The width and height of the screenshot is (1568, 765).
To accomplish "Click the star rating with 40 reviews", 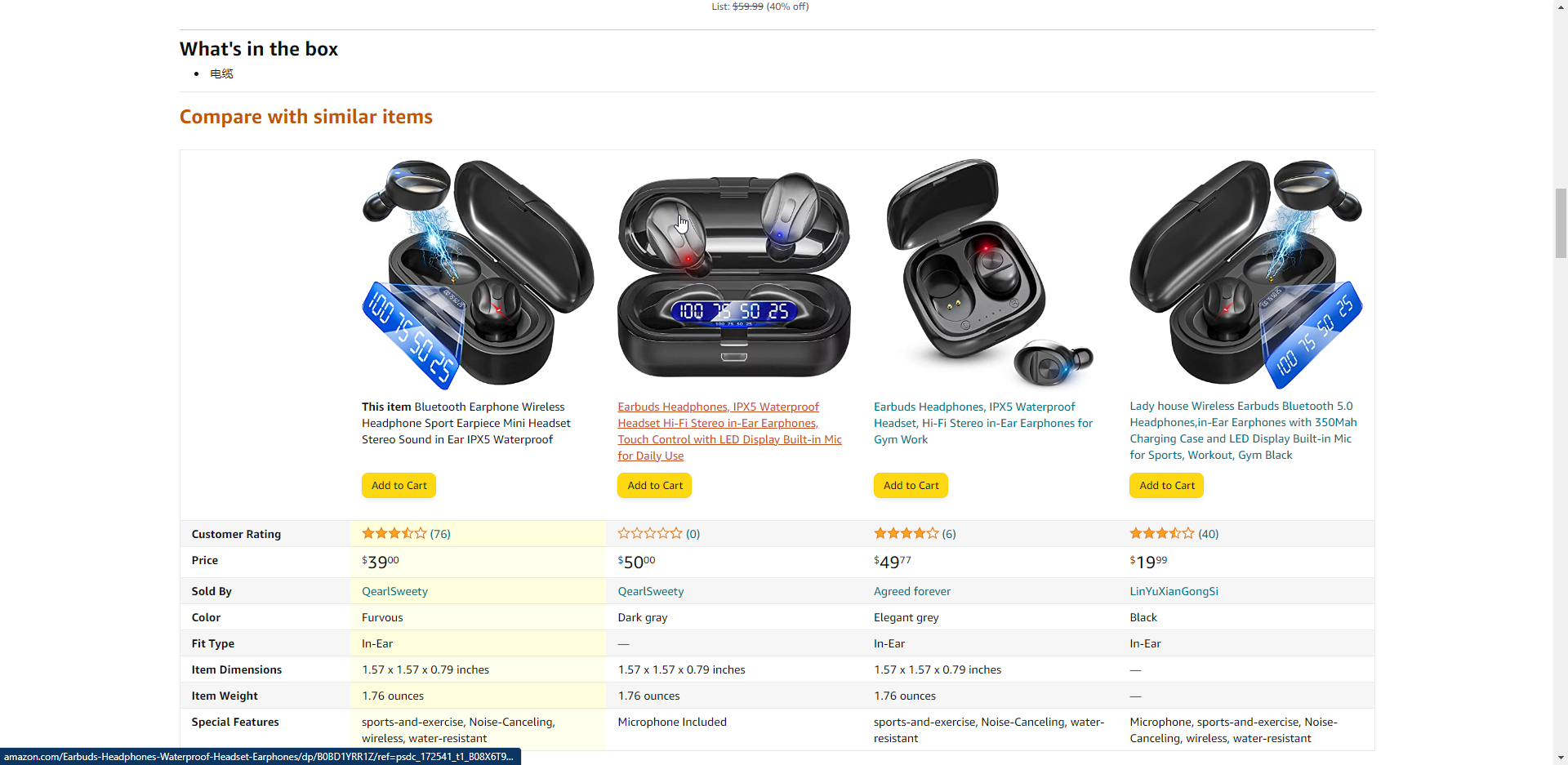I will (1162, 533).
